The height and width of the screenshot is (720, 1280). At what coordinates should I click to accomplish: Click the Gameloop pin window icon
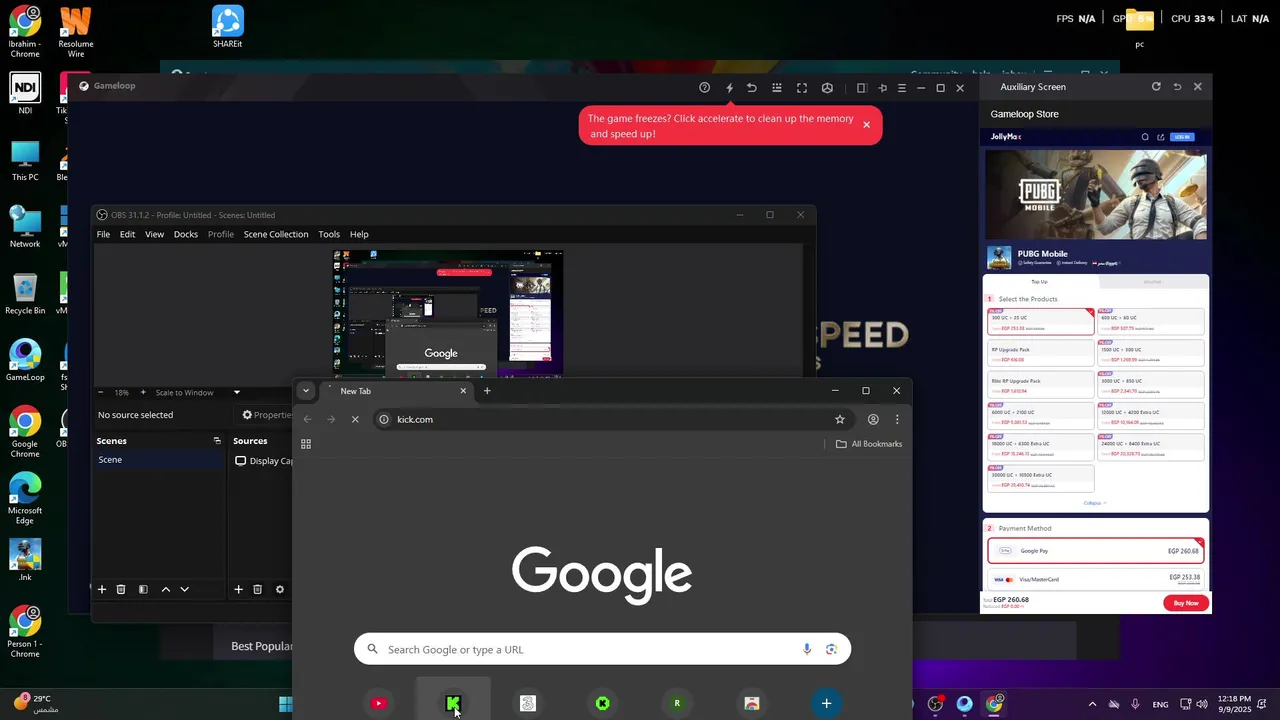coord(882,88)
